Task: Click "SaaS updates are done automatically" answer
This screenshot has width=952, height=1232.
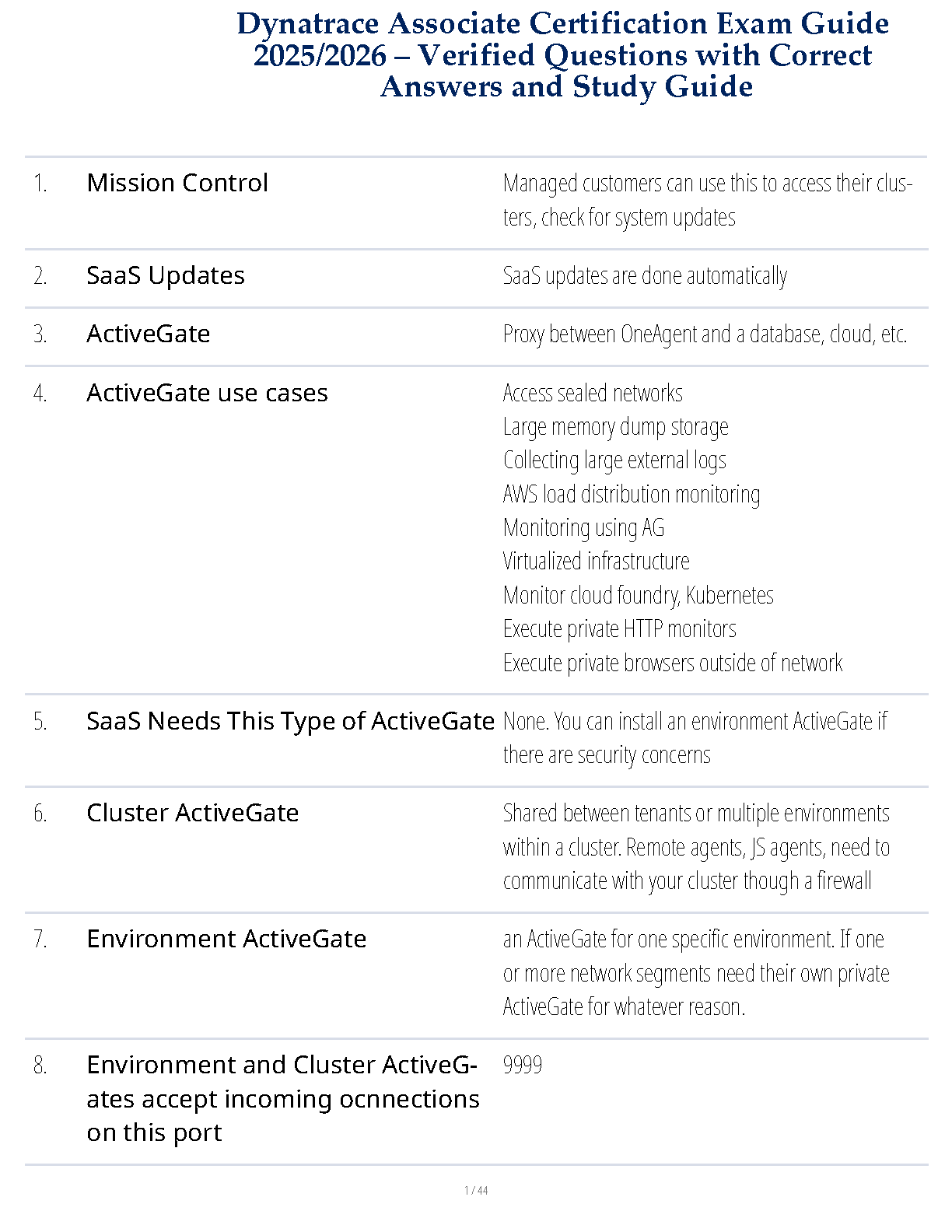Action: (645, 275)
